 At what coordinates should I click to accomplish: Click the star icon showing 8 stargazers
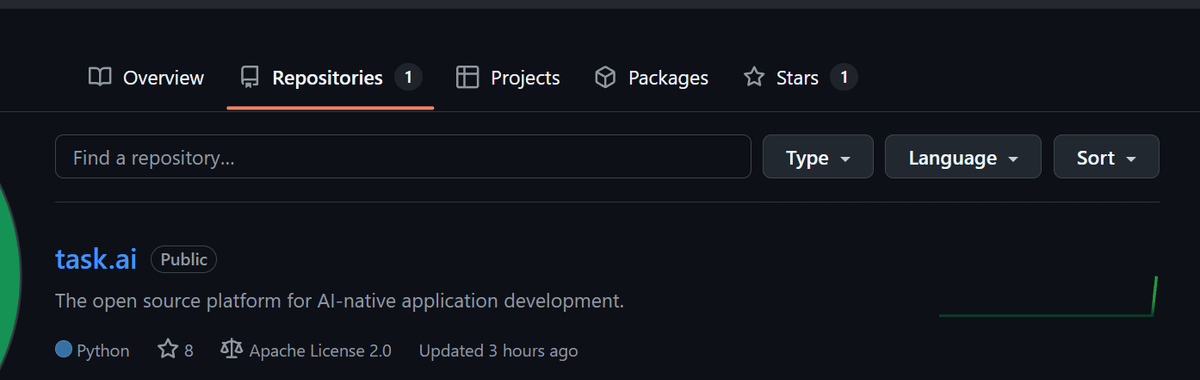point(167,350)
